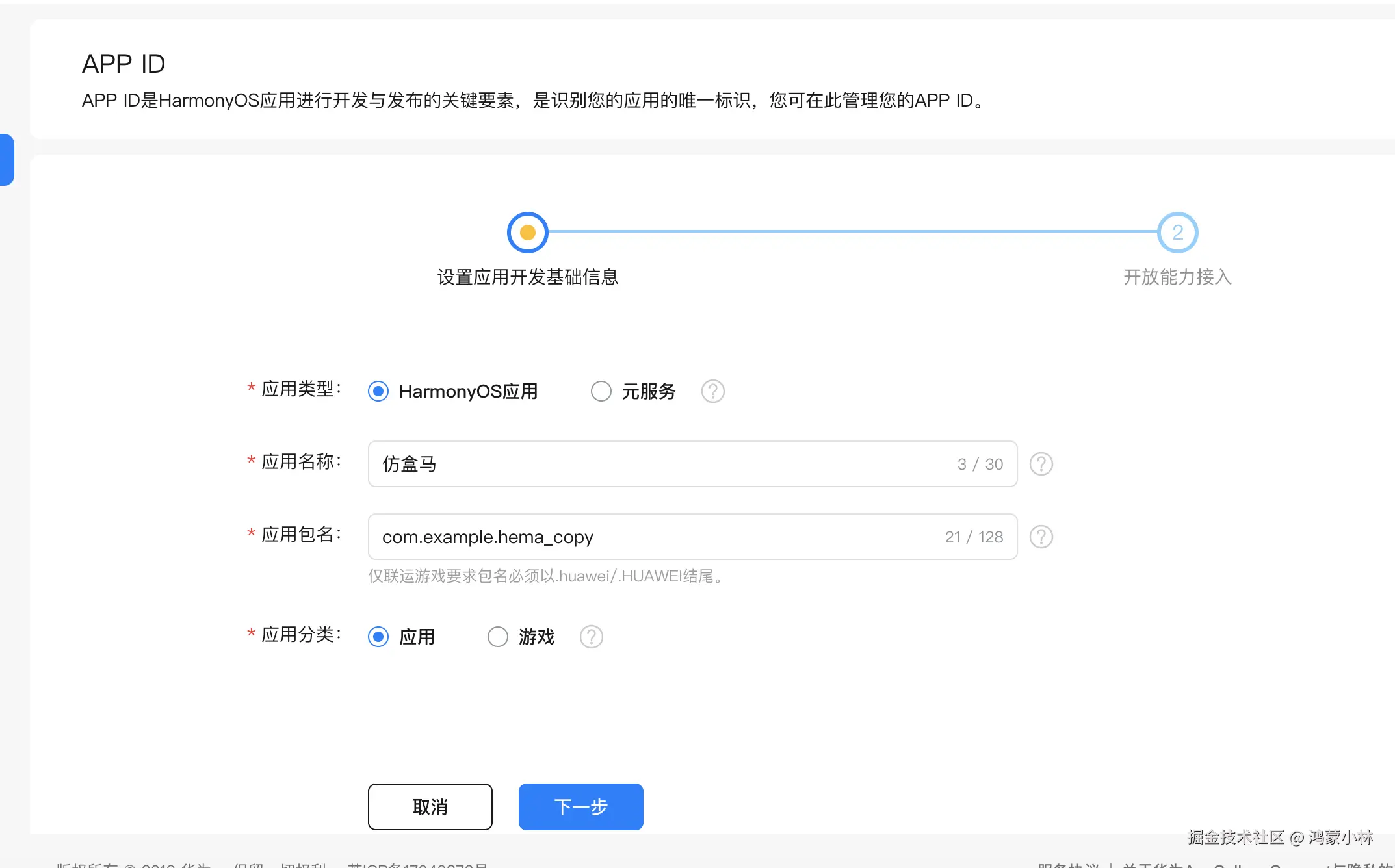This screenshot has width=1395, height=868.
Task: Click the help icon beside 元服务
Action: (712, 391)
